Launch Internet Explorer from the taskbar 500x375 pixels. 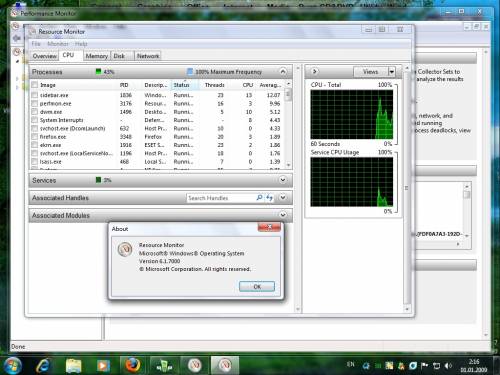(x=43, y=365)
